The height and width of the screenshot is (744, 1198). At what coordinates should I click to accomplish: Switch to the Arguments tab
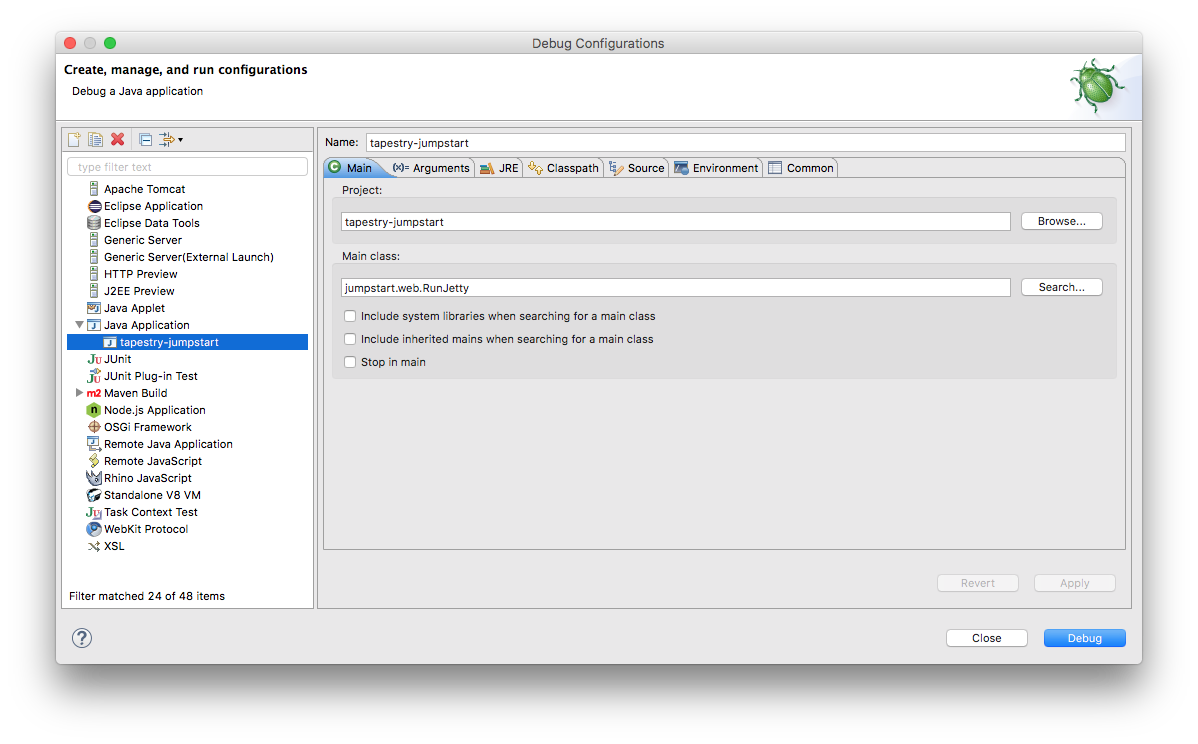[x=431, y=168]
